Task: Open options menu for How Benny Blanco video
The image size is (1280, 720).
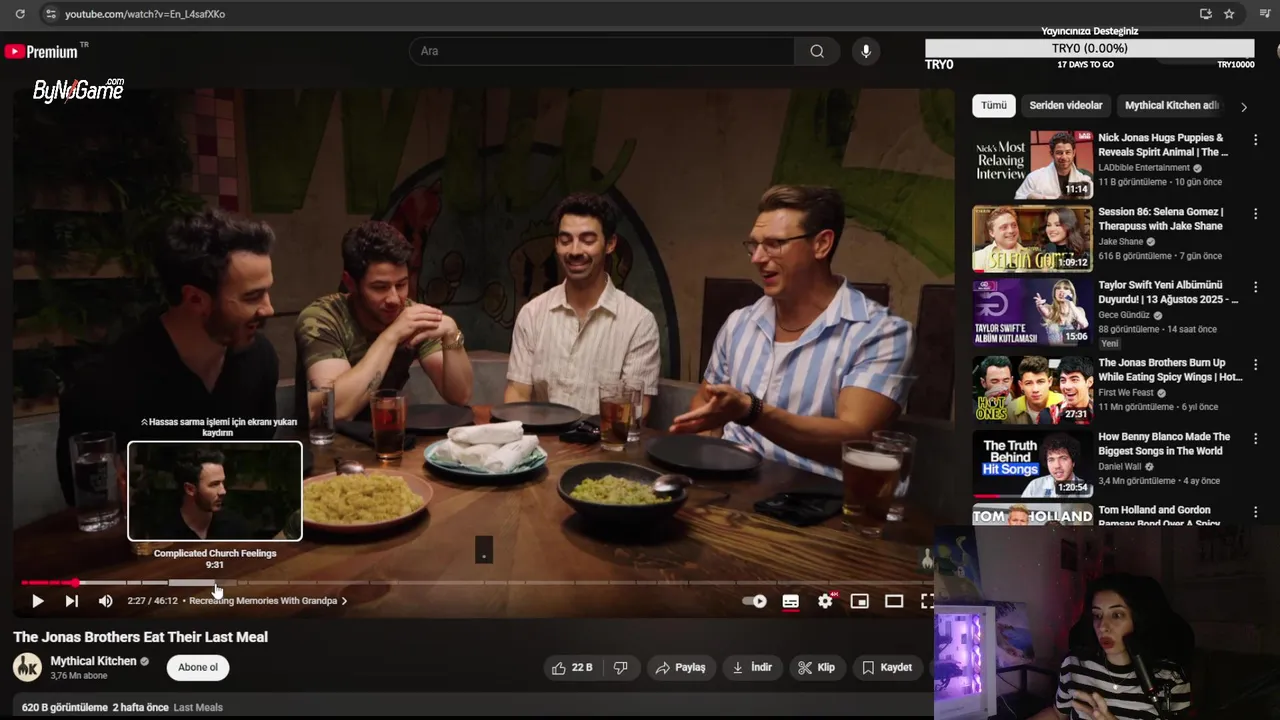Action: pos(1255,439)
